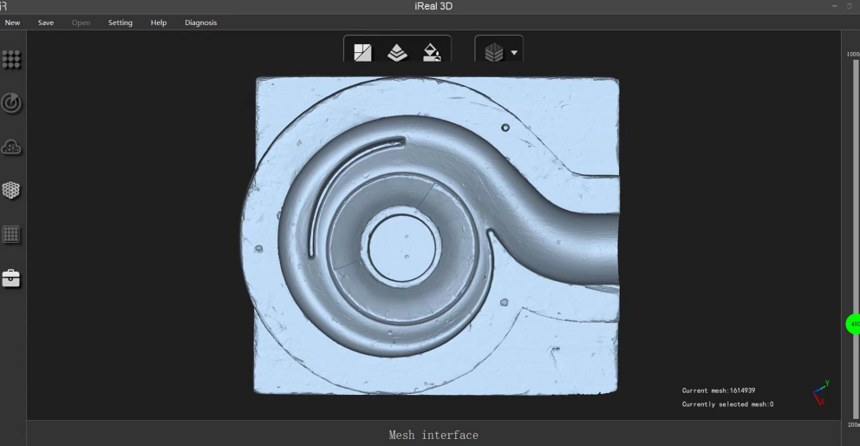Open the toolbox briefcase icon in sidebar
The height and width of the screenshot is (446, 860).
click(x=11, y=278)
